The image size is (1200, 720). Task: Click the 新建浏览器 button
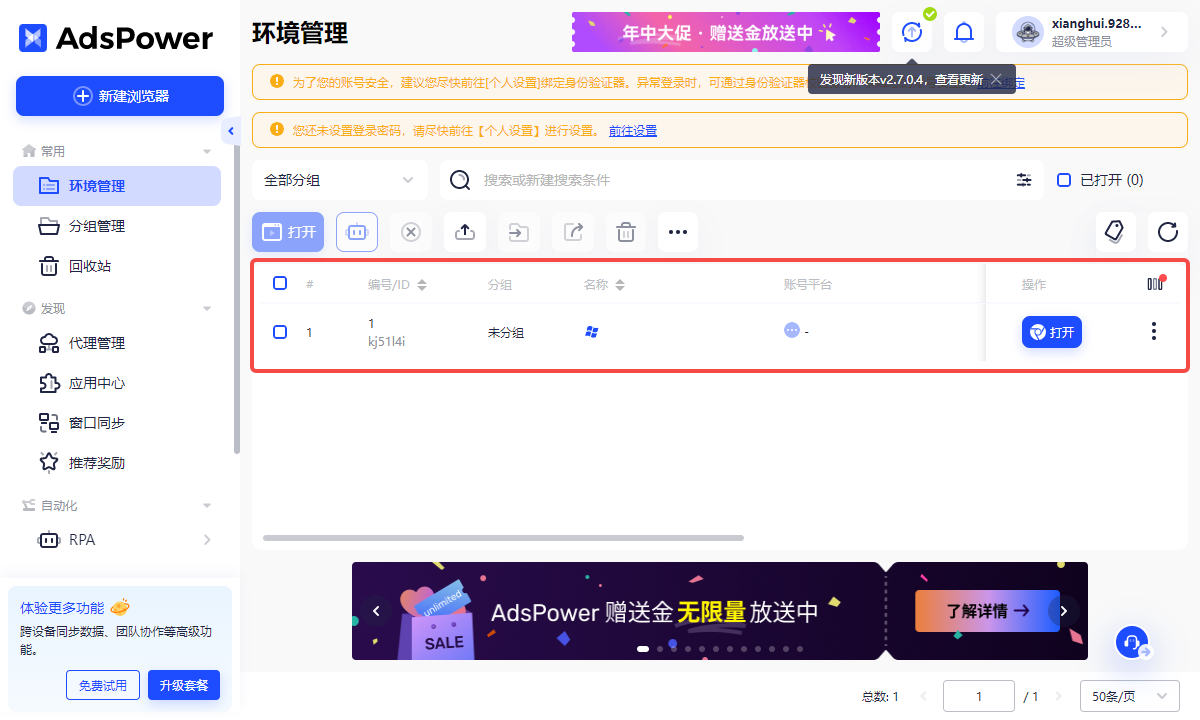click(x=120, y=96)
